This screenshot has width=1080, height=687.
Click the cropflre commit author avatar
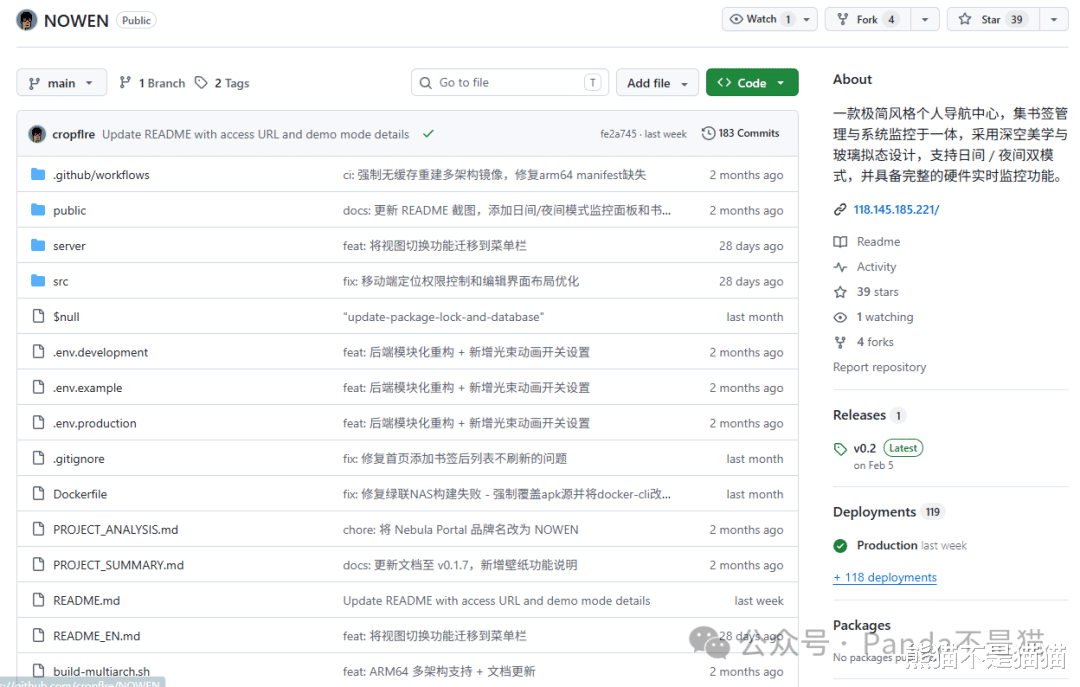coord(37,134)
